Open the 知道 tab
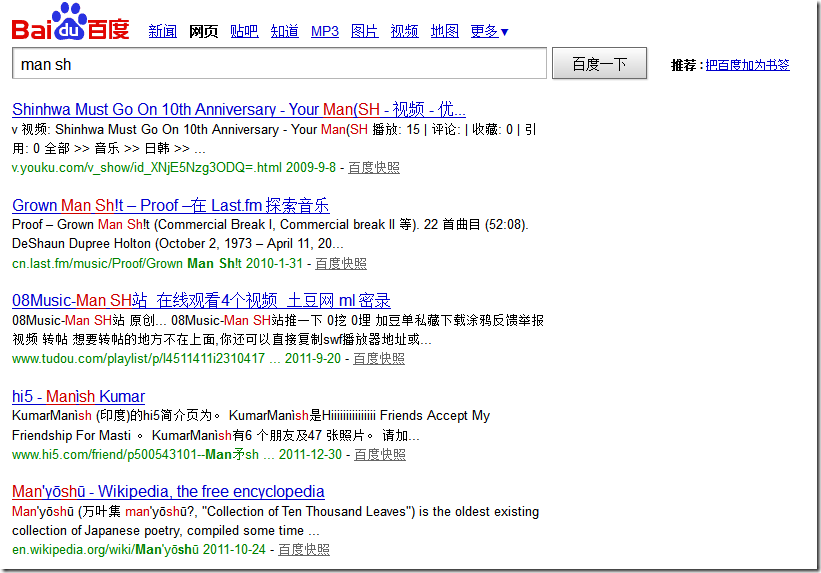821x573 pixels. point(284,31)
